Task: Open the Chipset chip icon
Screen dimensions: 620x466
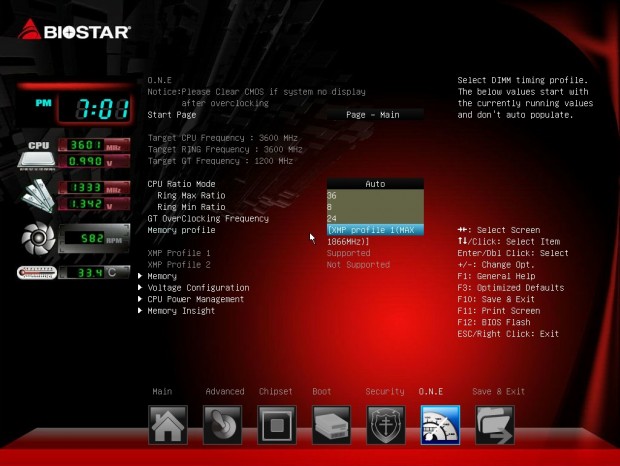Action: pyautogui.click(x=277, y=425)
